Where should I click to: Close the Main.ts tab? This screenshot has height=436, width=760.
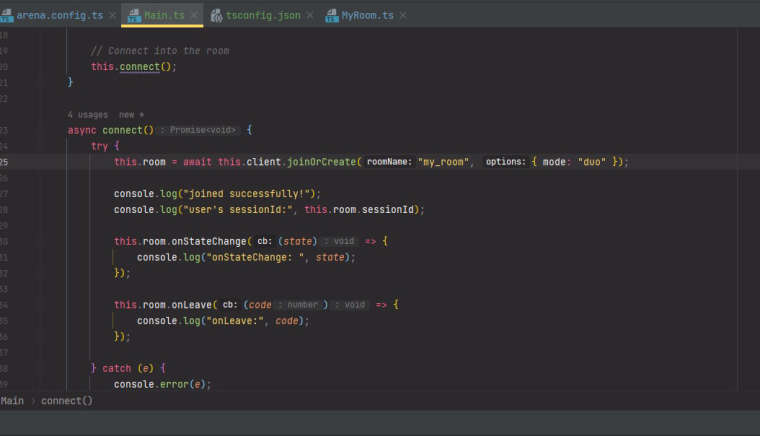(194, 16)
